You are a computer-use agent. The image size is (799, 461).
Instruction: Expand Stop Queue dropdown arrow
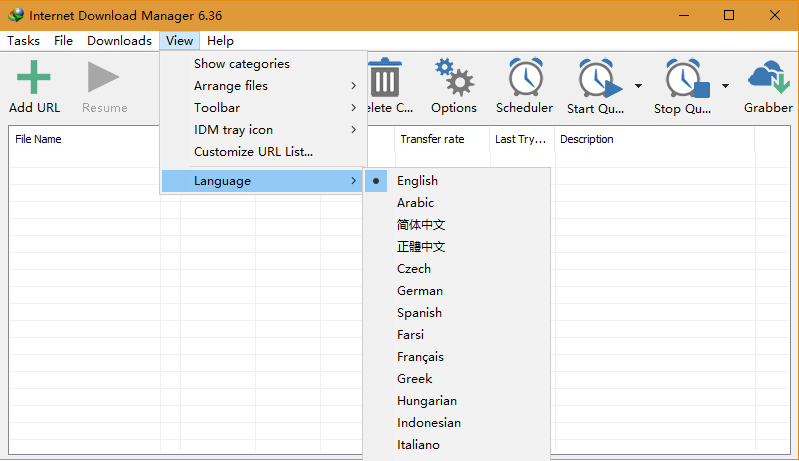[x=725, y=86]
